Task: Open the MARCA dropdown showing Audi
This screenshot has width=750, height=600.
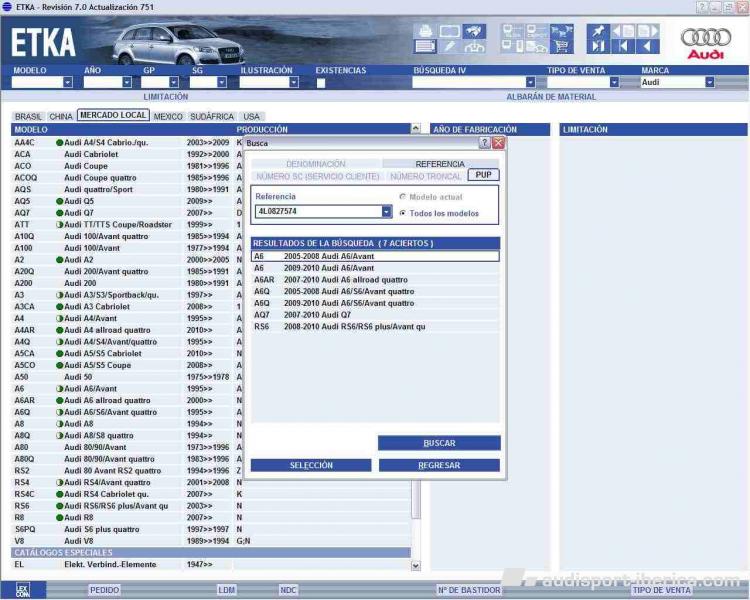Action: 710,82
